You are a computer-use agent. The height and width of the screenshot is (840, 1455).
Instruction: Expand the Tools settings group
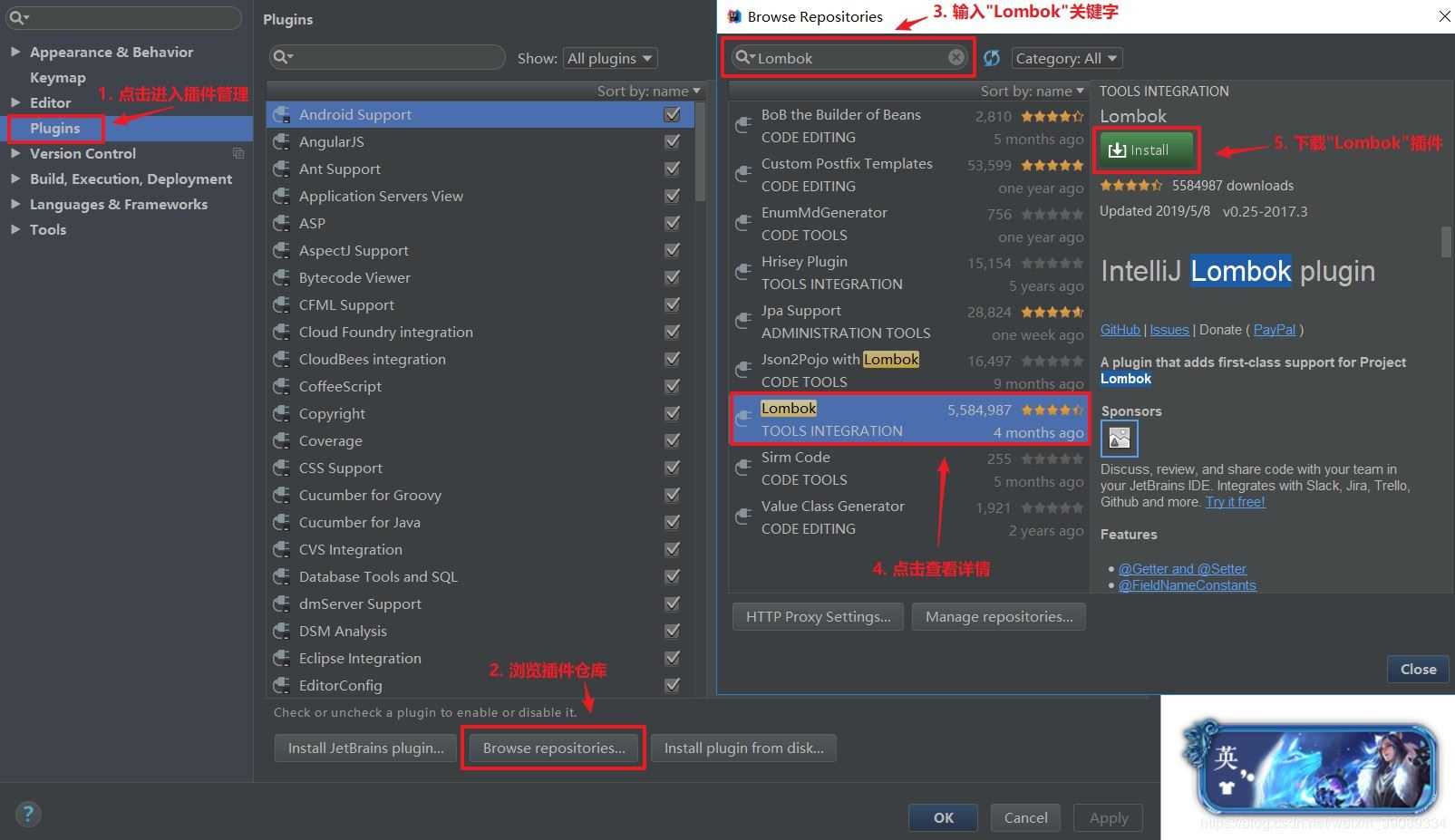[15, 229]
